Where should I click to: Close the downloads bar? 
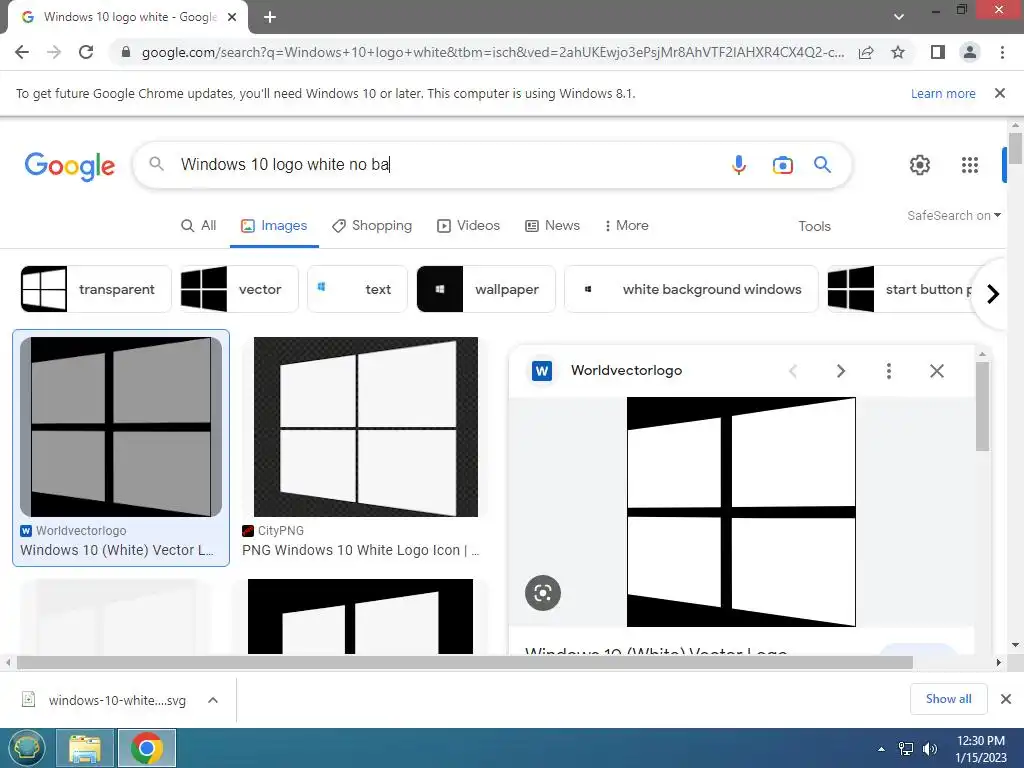coord(1006,699)
